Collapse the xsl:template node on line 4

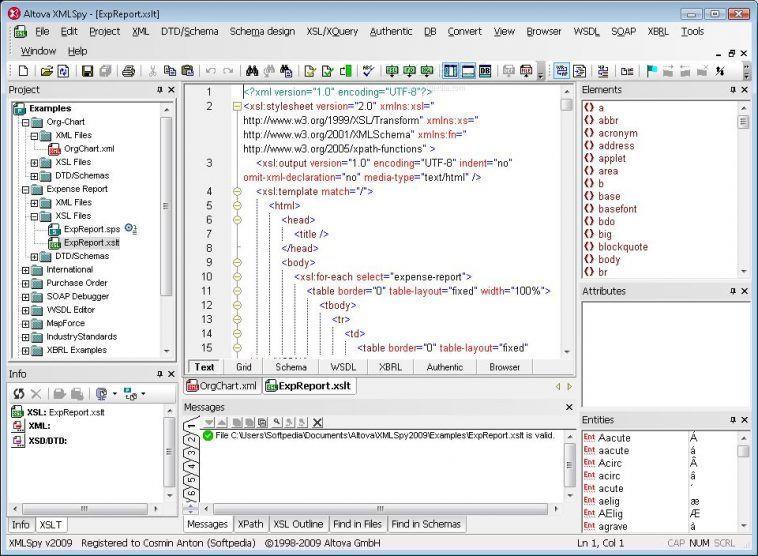pos(237,192)
